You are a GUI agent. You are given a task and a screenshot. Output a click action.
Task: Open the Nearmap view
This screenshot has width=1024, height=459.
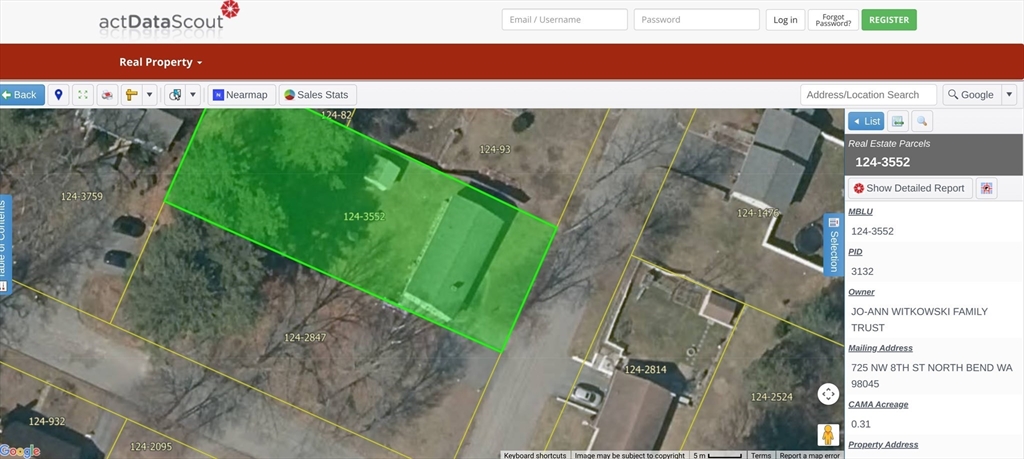(x=240, y=95)
